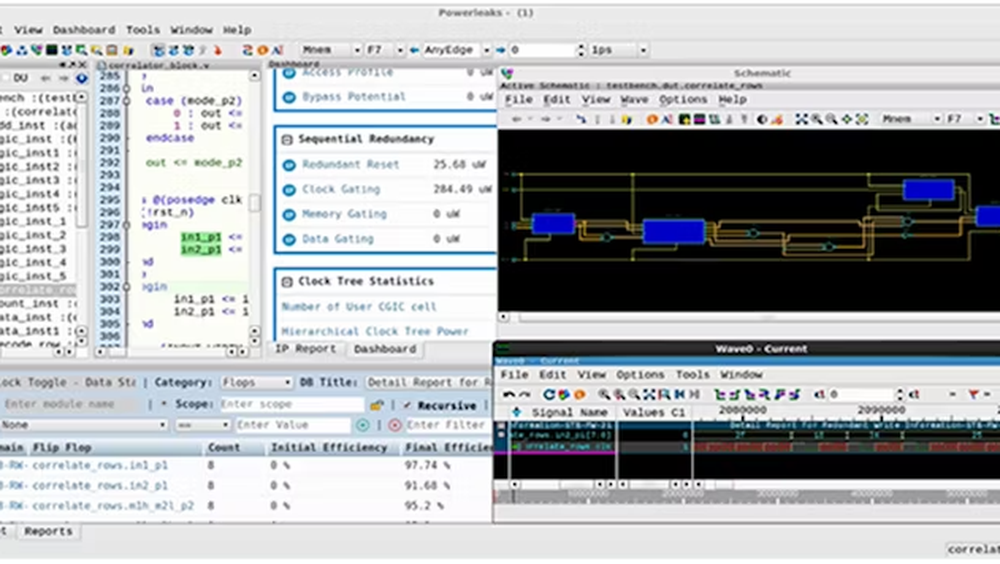This screenshot has height=564, width=1000.
Task: Click blue left-arrow before AnyEdge
Action: (x=415, y=50)
